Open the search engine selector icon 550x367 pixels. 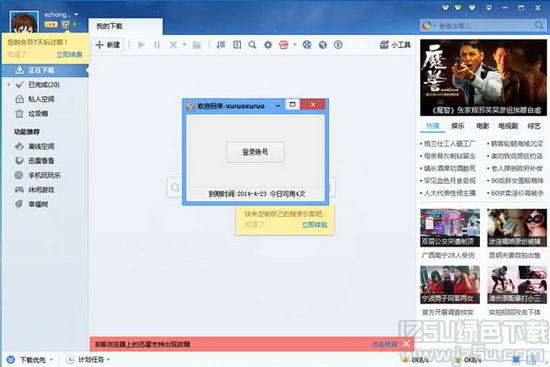click(429, 26)
